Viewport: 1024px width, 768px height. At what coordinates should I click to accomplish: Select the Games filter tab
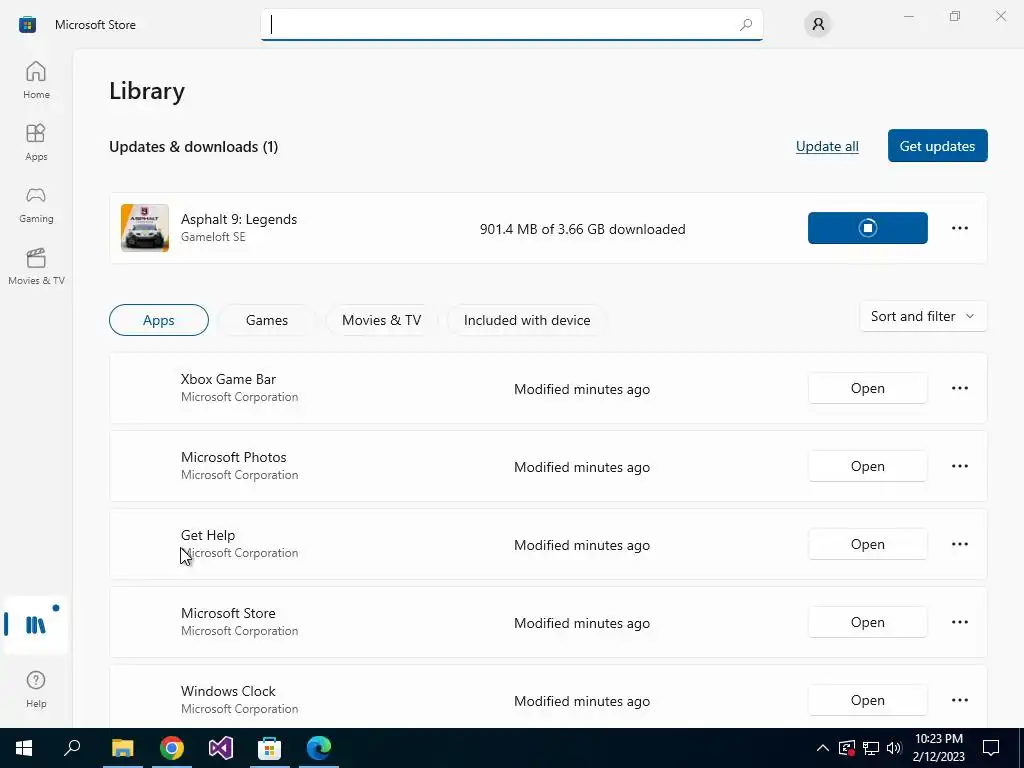(x=266, y=320)
